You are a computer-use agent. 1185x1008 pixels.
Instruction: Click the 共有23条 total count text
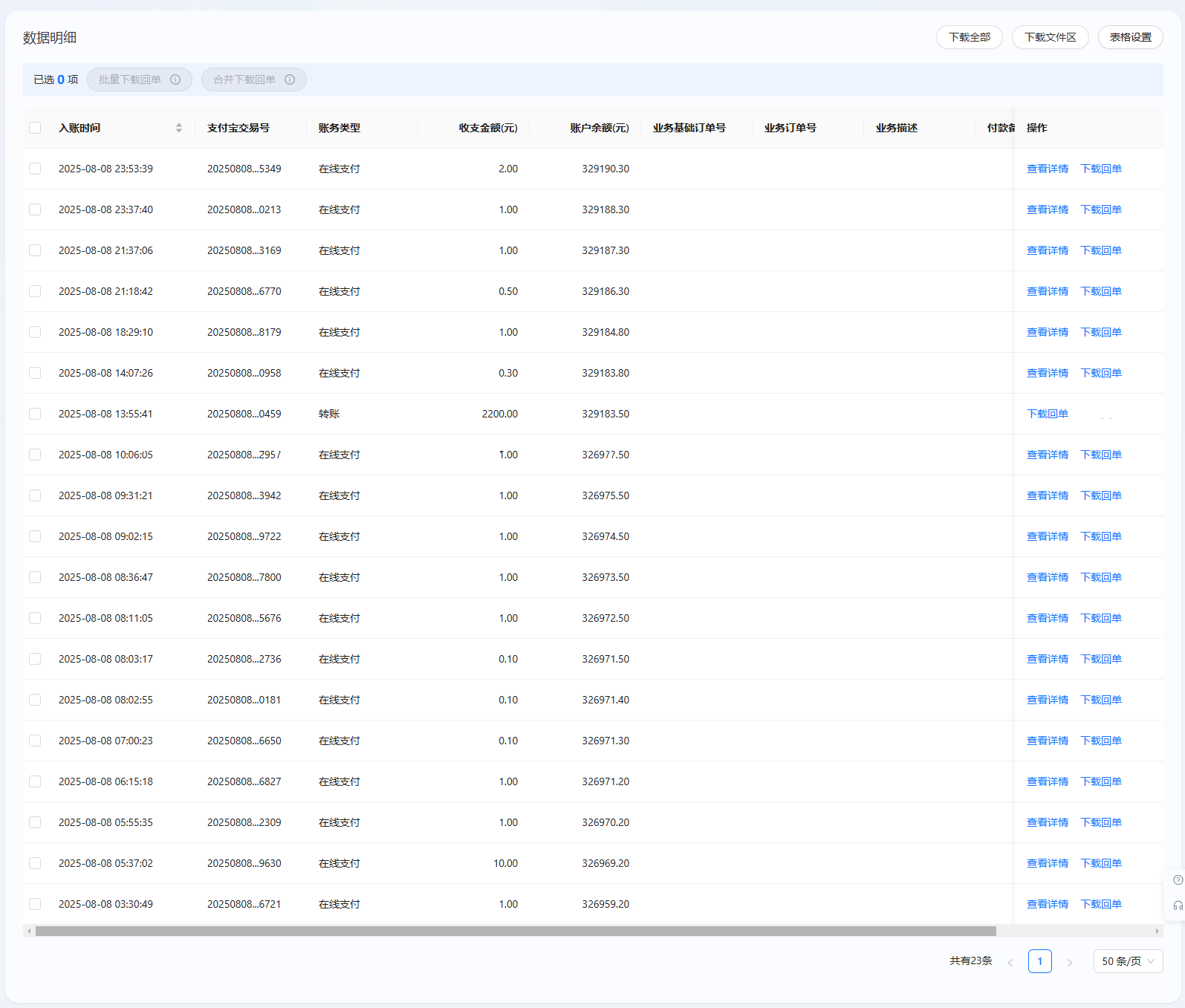(x=971, y=961)
